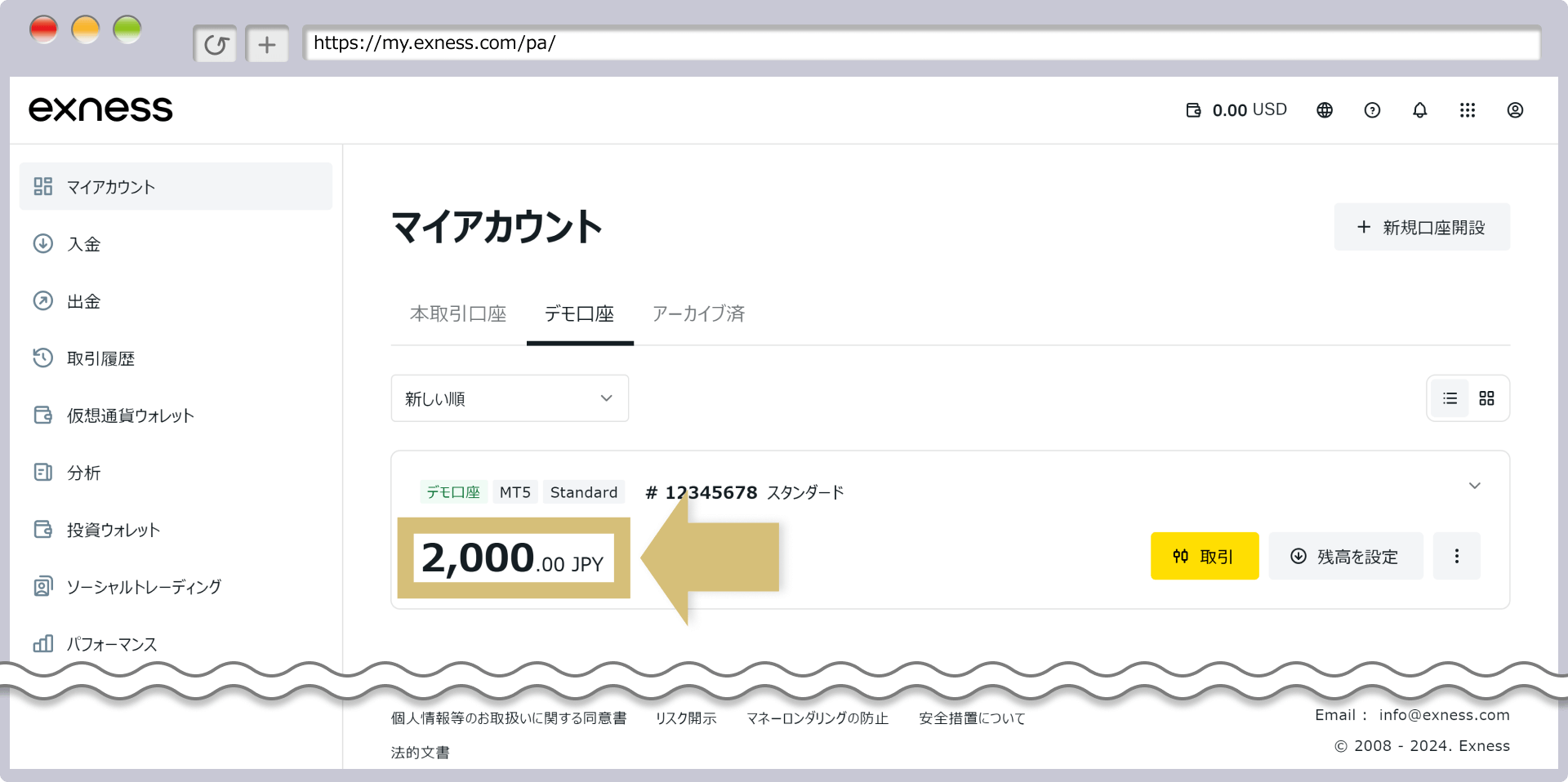
Task: Open the account three-dot more menu
Action: [x=1457, y=556]
